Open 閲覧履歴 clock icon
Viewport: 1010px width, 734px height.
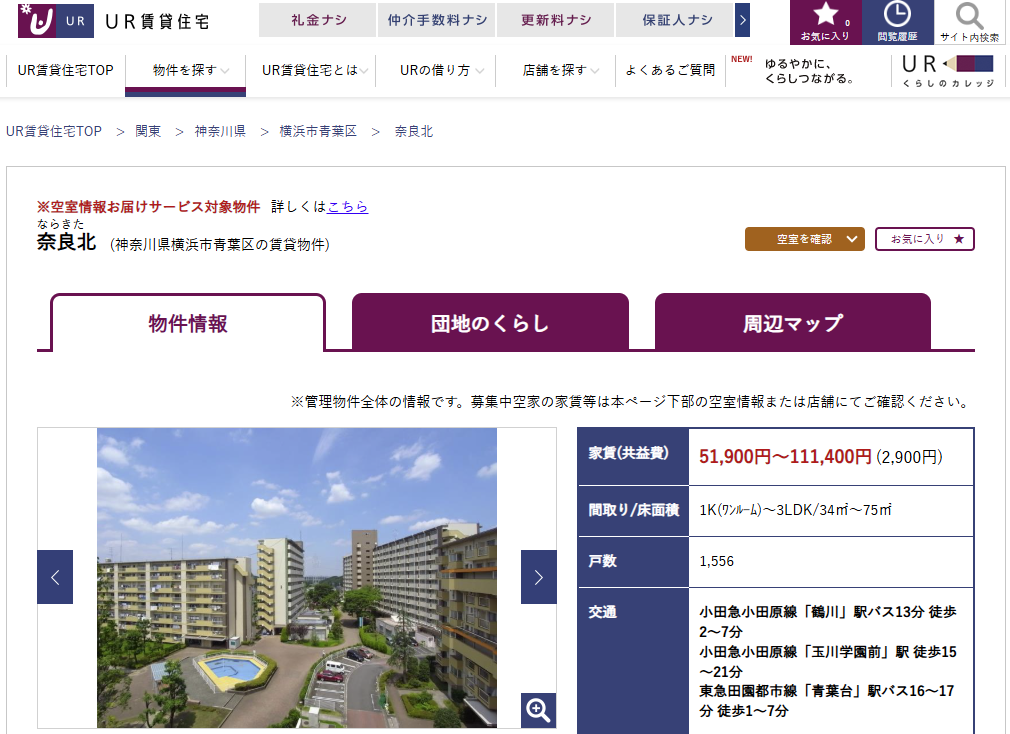tap(897, 22)
